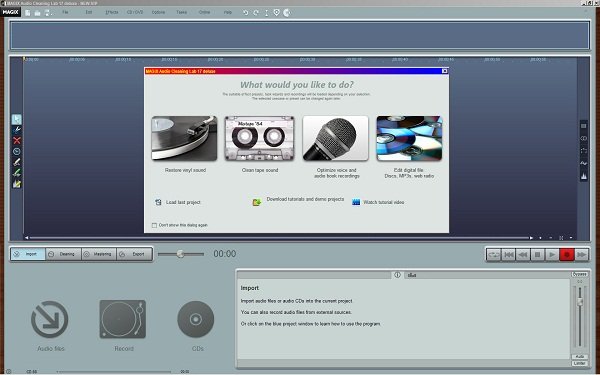Open the Effects menu
This screenshot has height=375, width=600.
pyautogui.click(x=112, y=12)
